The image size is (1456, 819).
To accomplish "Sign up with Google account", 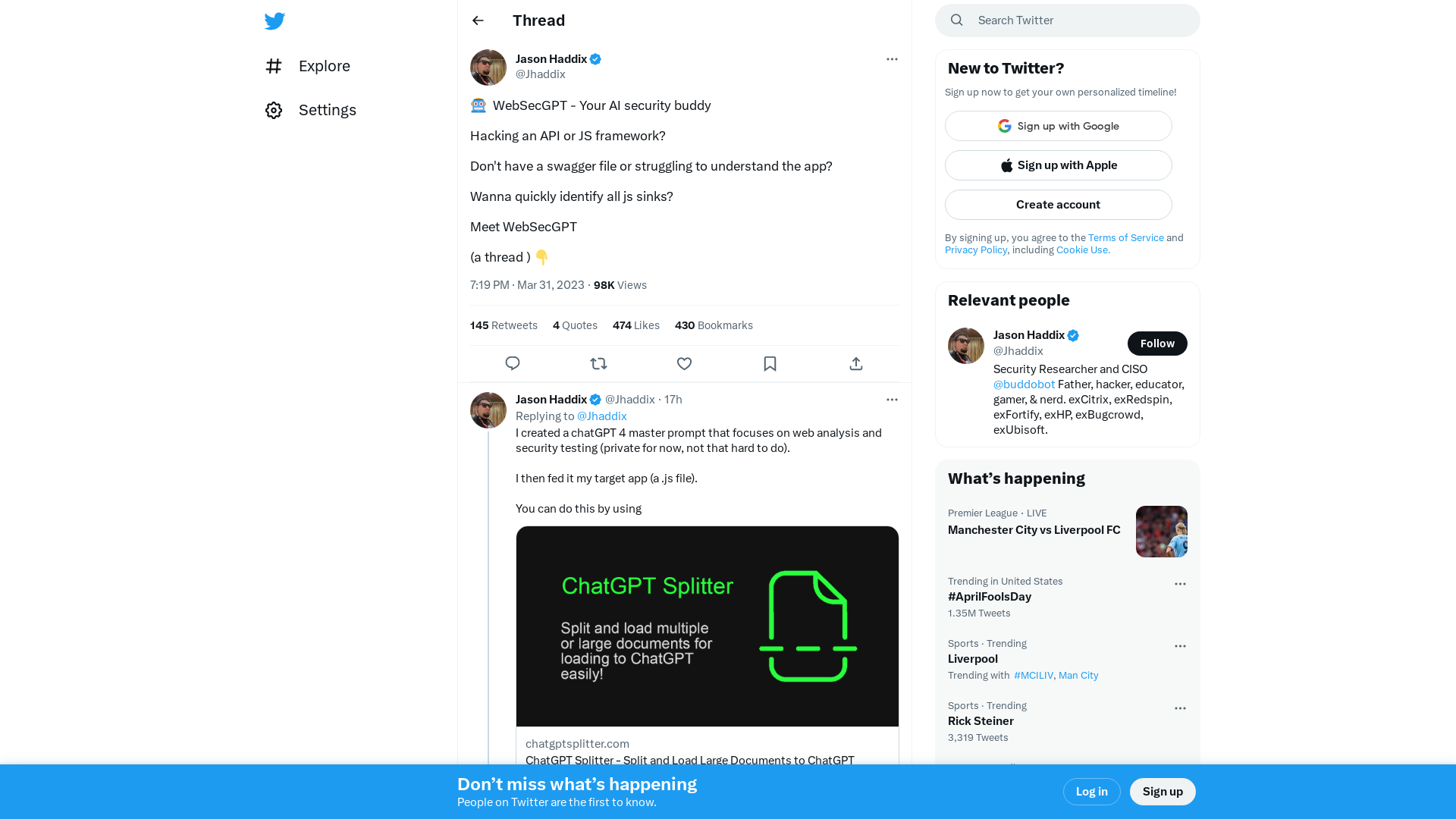I will pyautogui.click(x=1058, y=126).
